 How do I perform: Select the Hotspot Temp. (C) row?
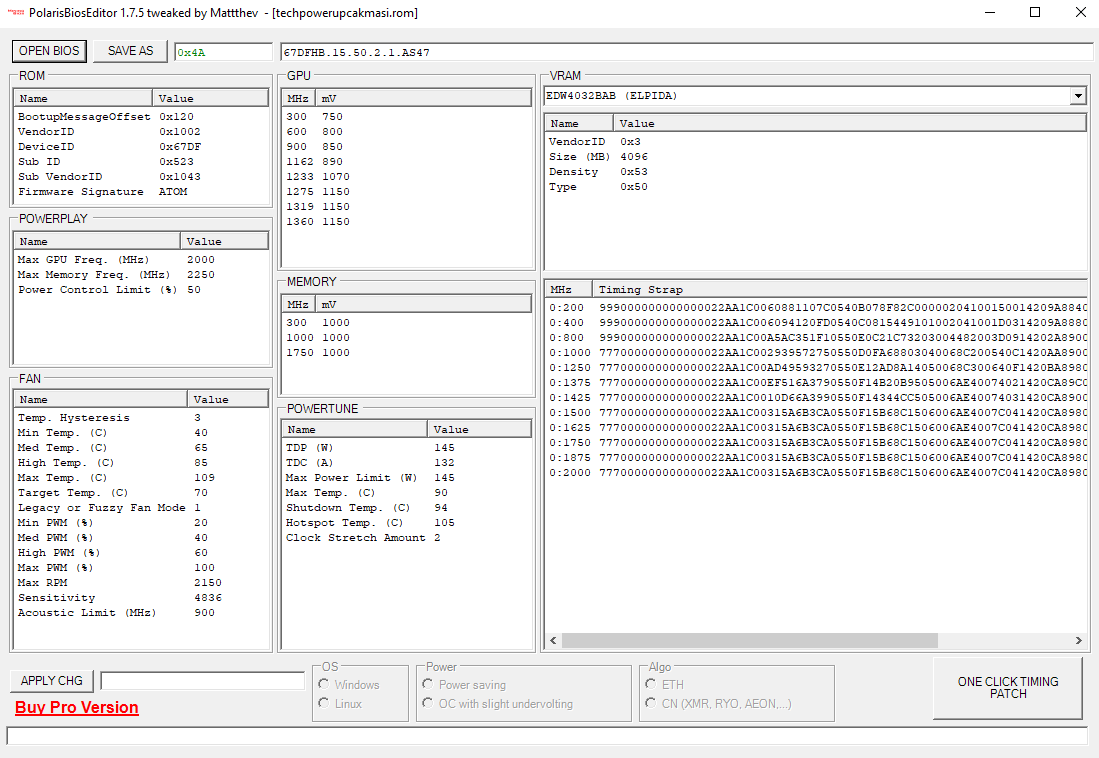[x=407, y=522]
